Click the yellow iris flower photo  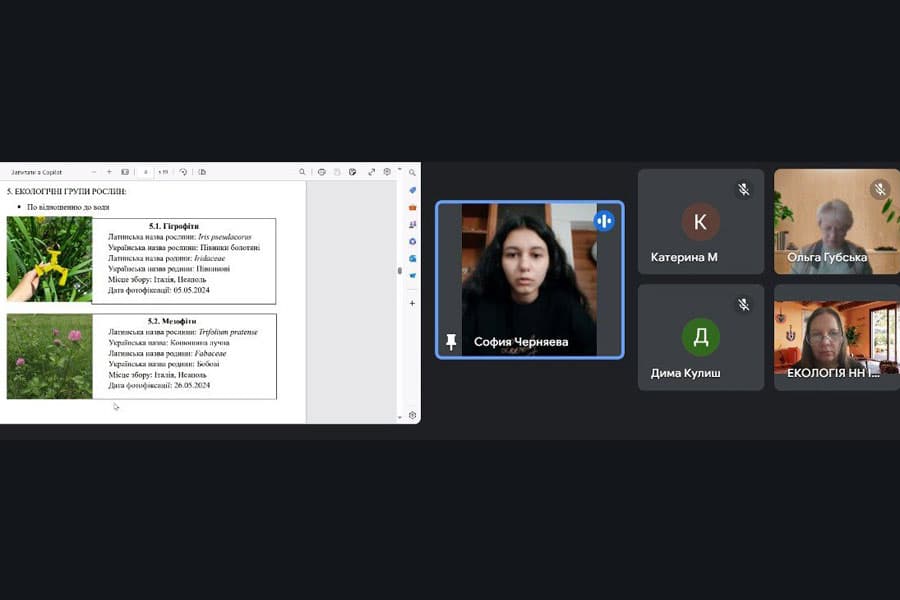click(49, 259)
